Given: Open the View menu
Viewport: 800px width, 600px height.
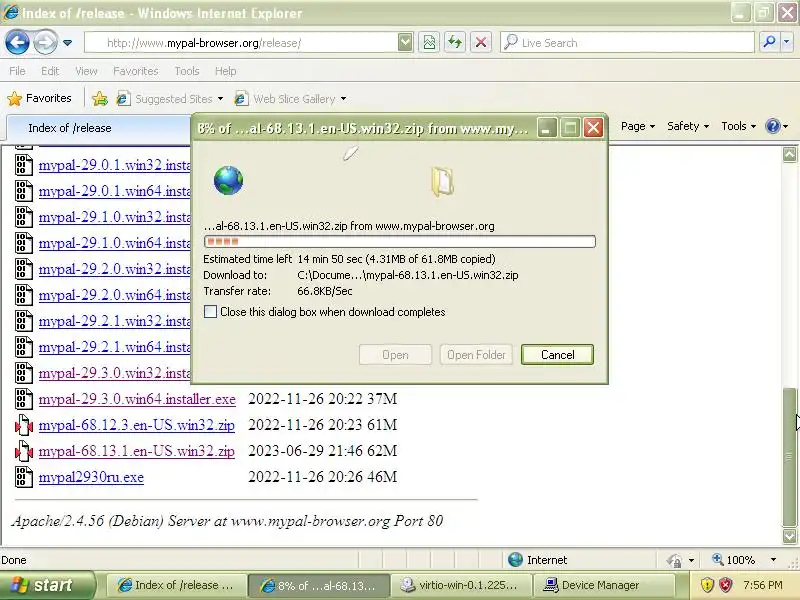Looking at the screenshot, I should point(86,71).
